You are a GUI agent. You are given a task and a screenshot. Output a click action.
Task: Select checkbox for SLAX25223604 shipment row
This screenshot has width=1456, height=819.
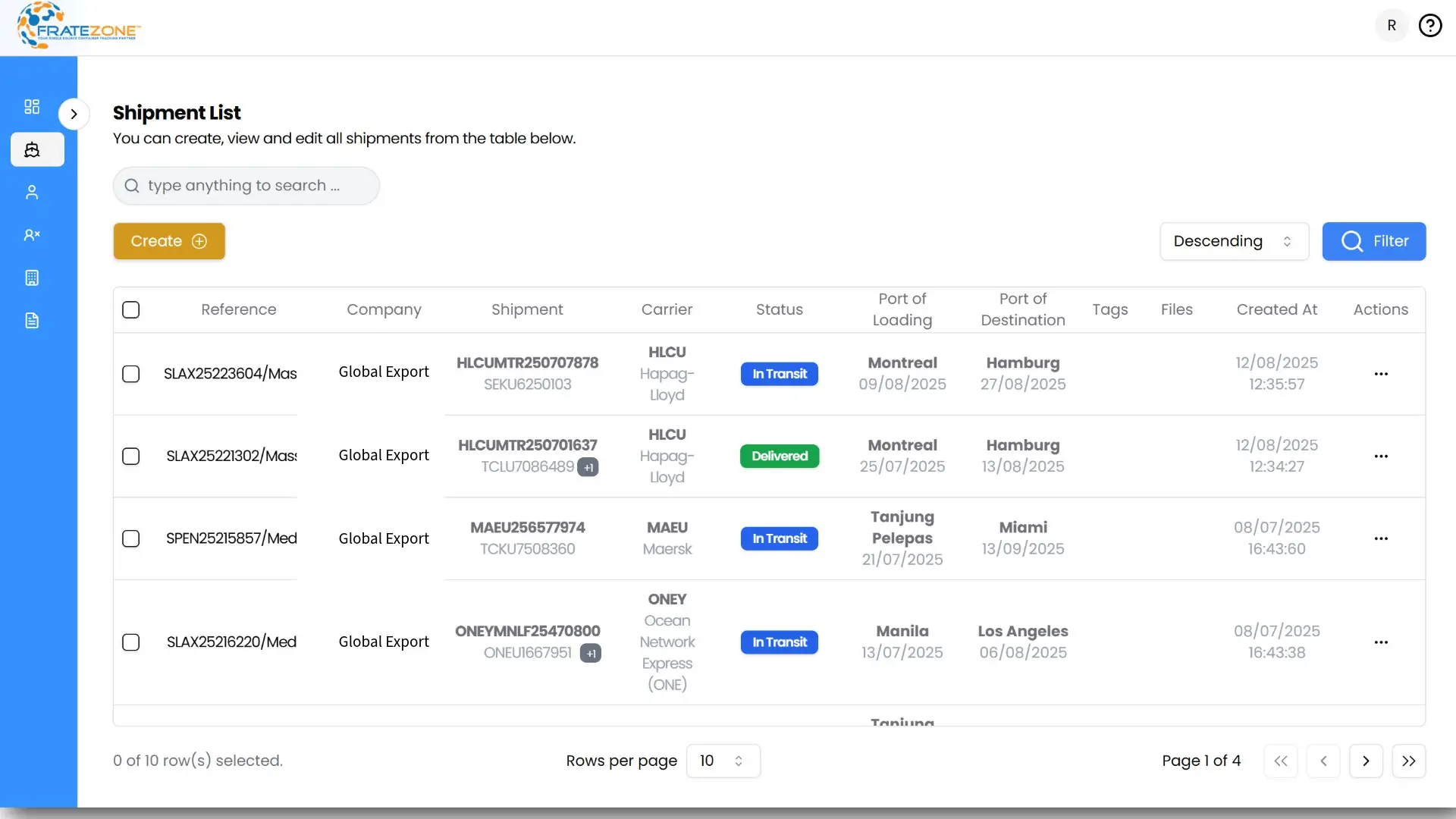131,374
